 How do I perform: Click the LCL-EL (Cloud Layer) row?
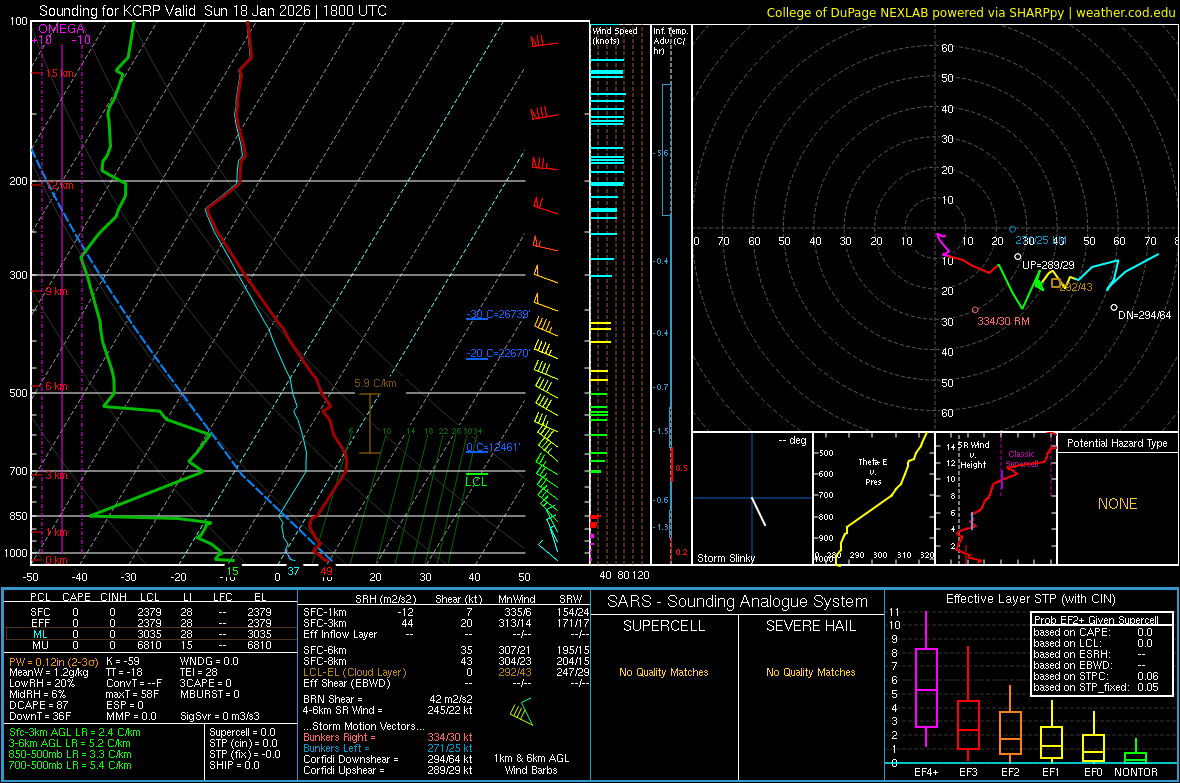pos(446,672)
